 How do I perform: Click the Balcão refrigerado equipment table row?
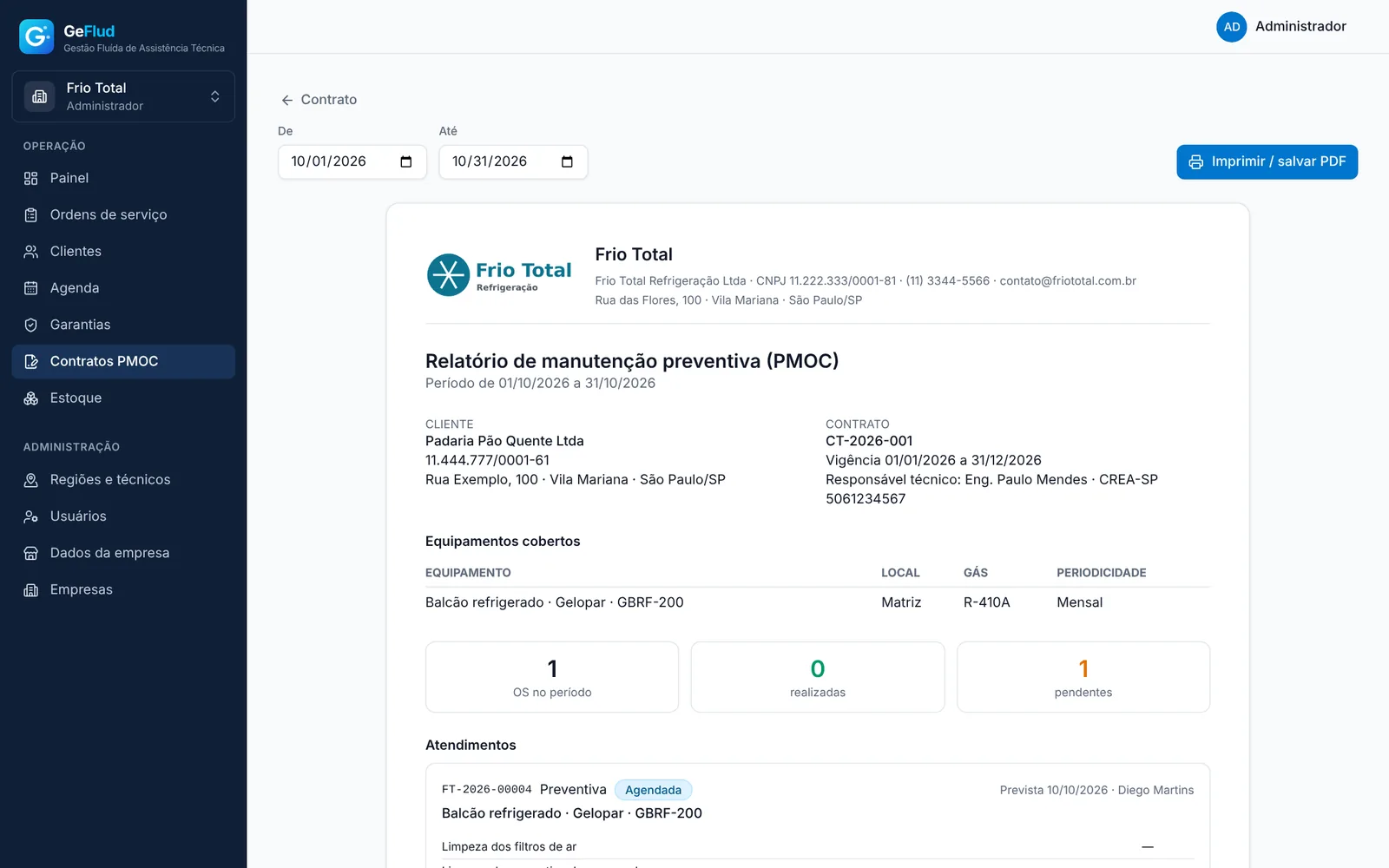[818, 602]
